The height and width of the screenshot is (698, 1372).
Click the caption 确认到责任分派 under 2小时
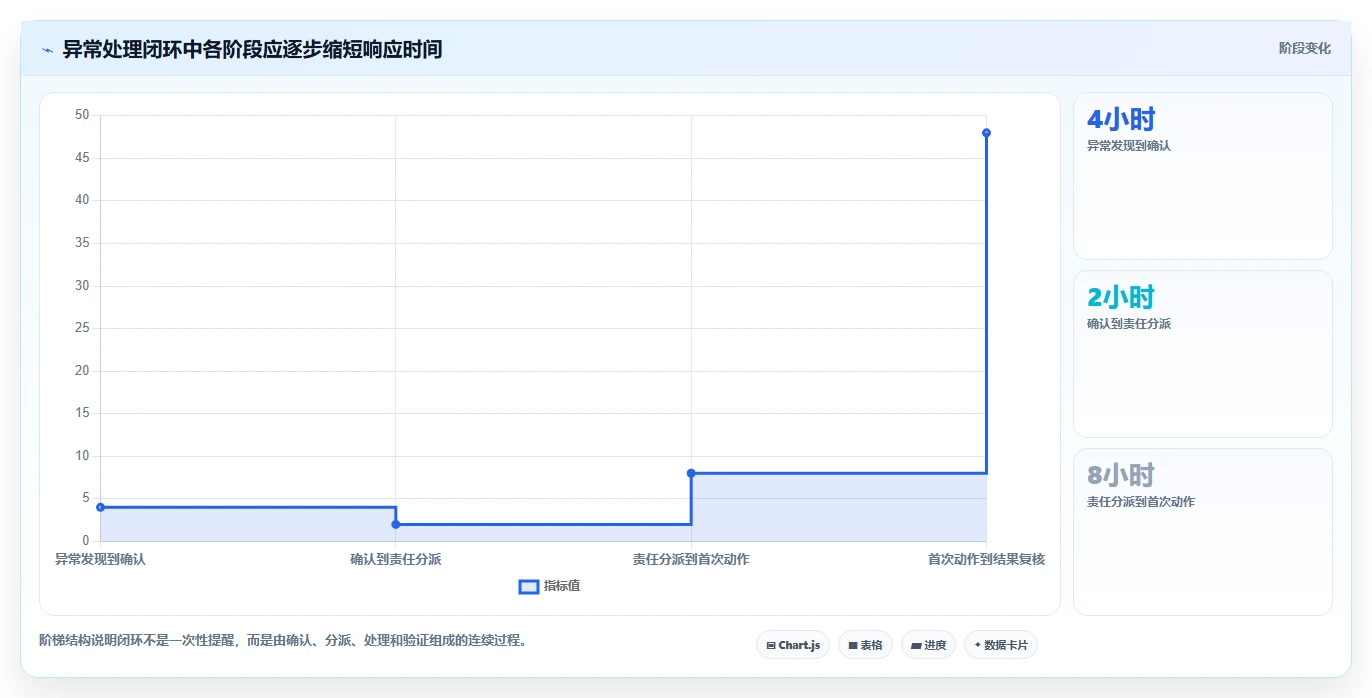[x=1129, y=324]
